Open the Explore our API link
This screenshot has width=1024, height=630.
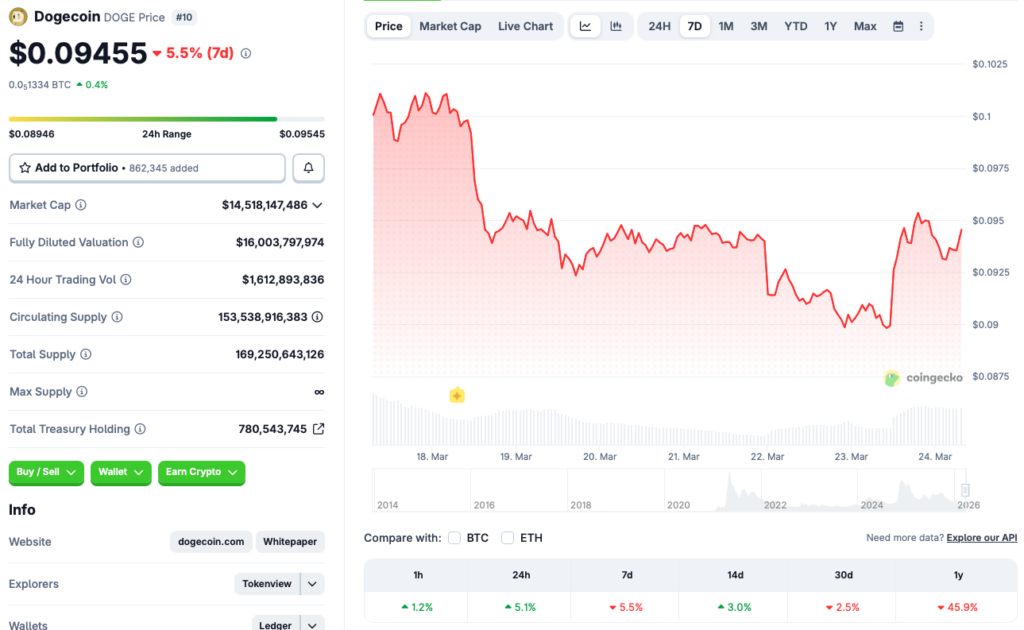point(981,537)
